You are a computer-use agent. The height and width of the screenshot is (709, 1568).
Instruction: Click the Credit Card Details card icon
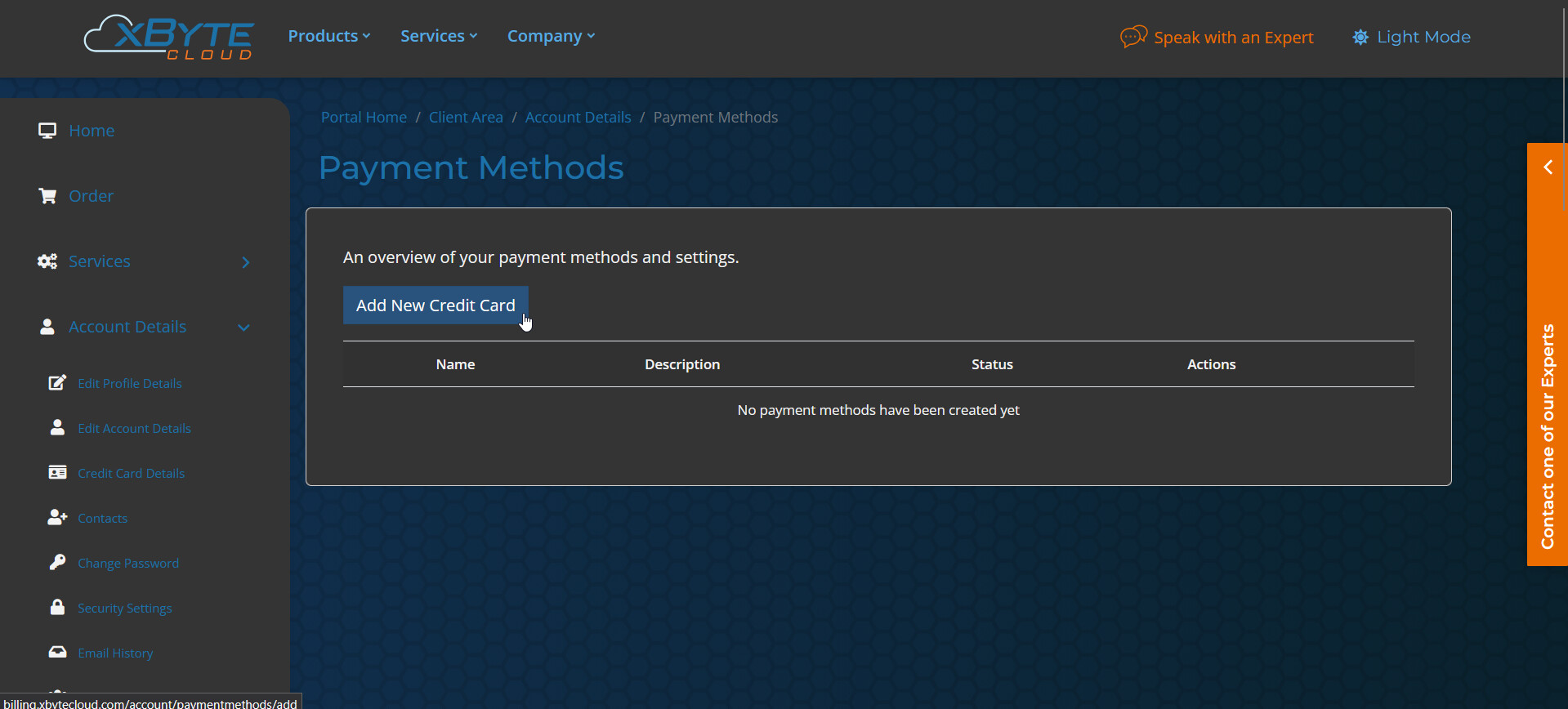57,473
